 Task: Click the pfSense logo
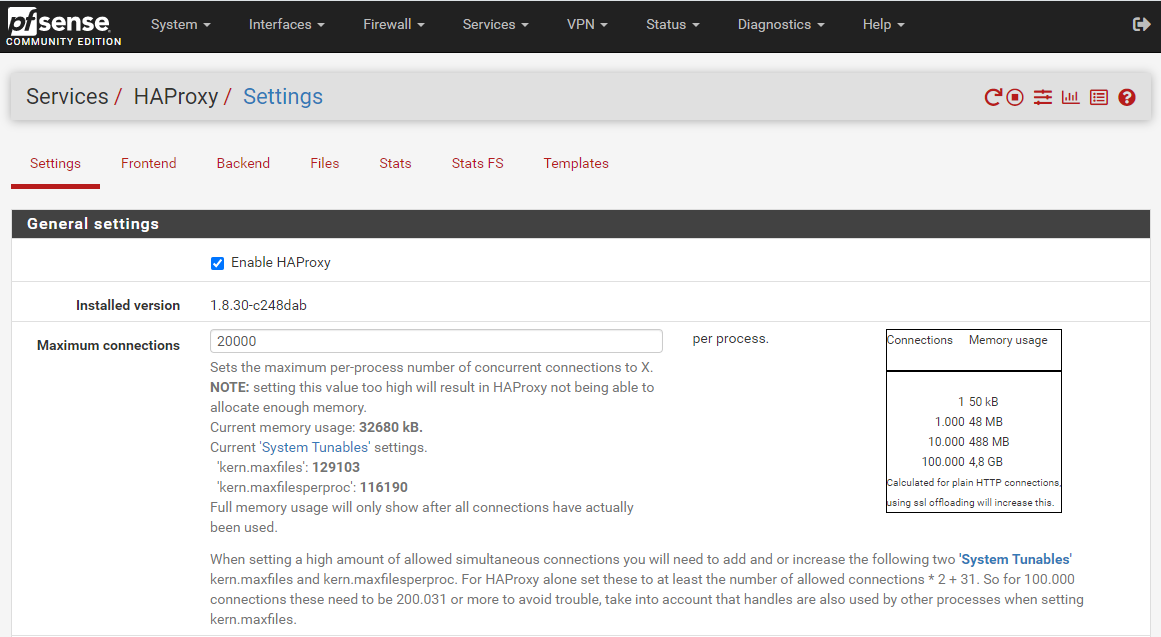pos(63,27)
